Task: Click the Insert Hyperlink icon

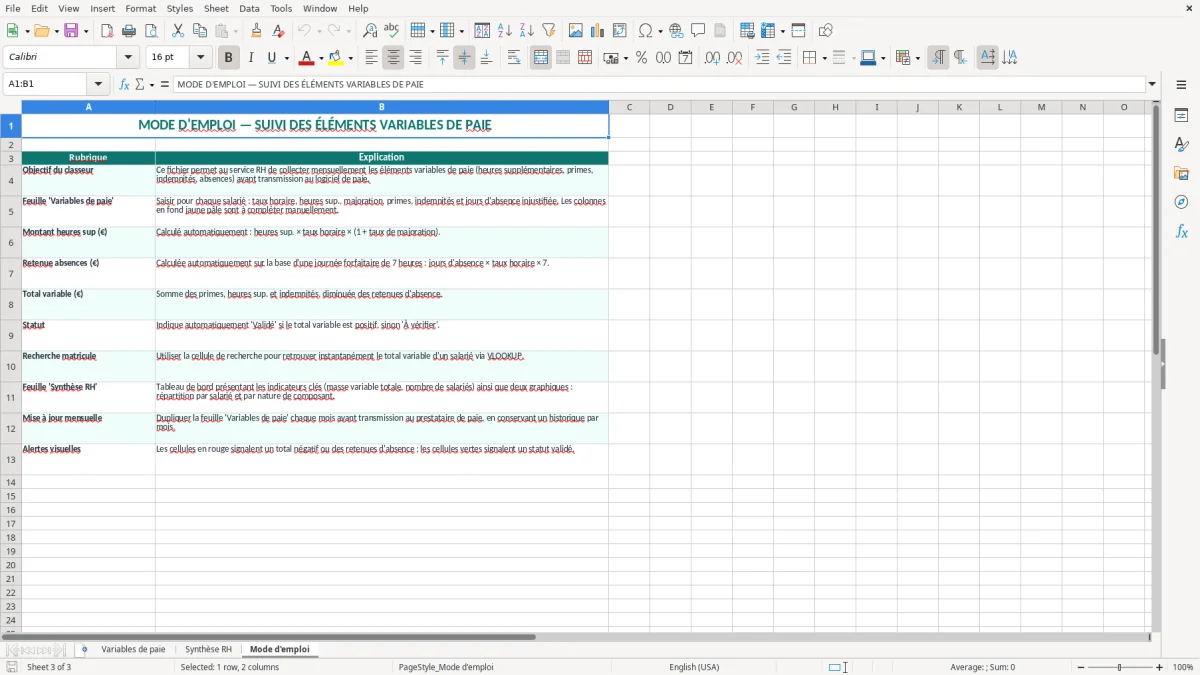Action: (676, 31)
